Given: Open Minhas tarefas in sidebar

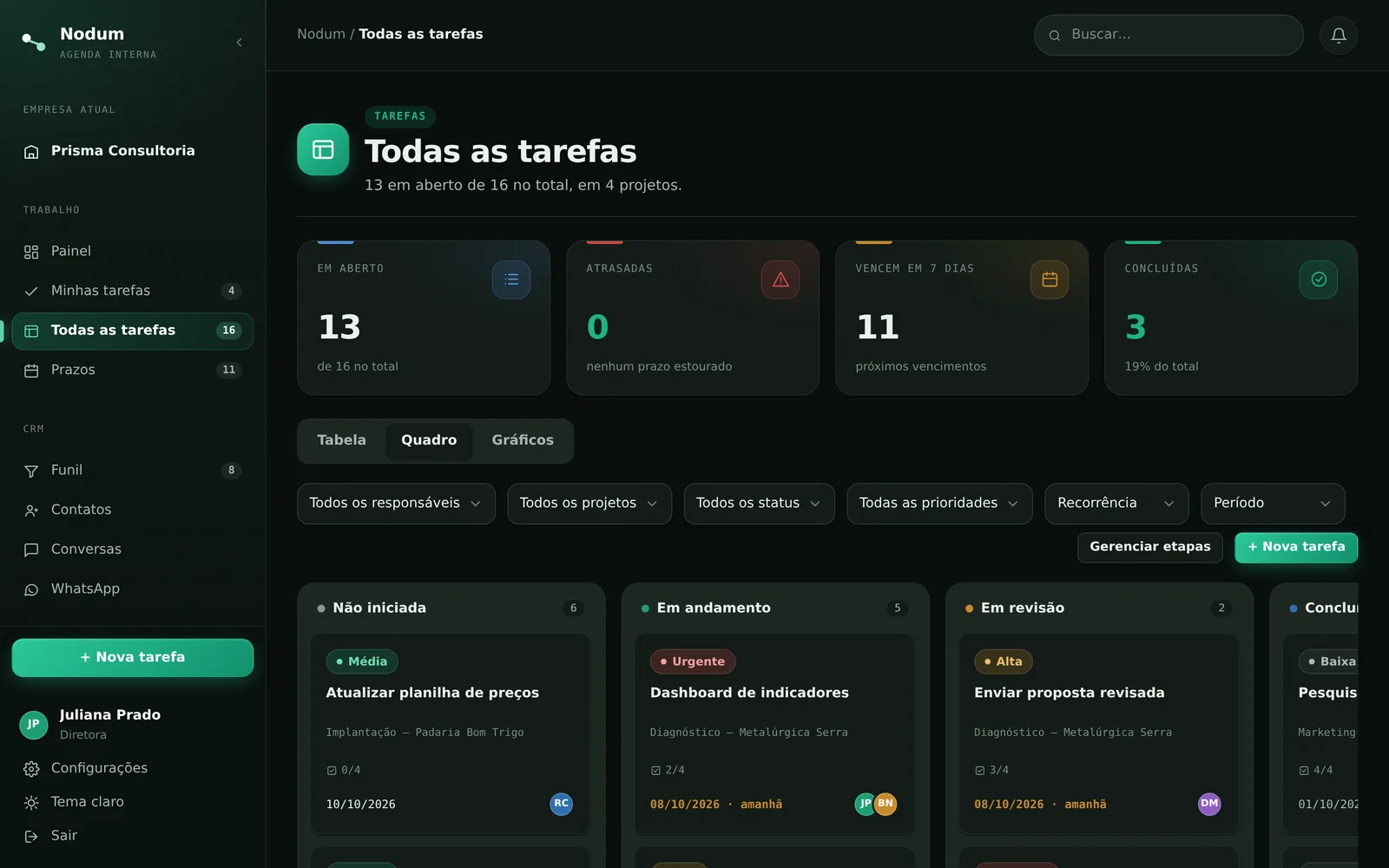Looking at the screenshot, I should point(133,291).
